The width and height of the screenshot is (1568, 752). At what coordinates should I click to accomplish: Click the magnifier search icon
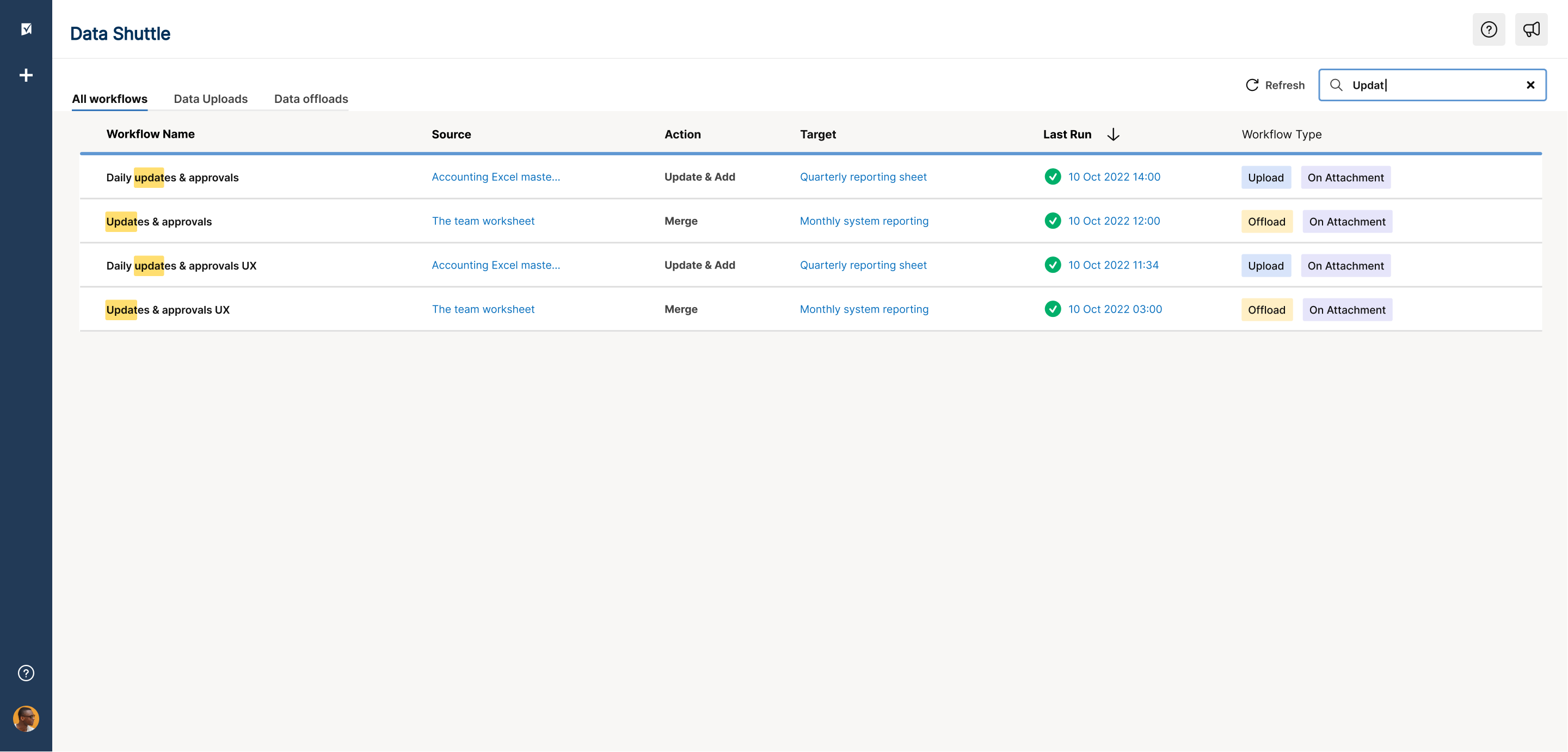(1336, 85)
